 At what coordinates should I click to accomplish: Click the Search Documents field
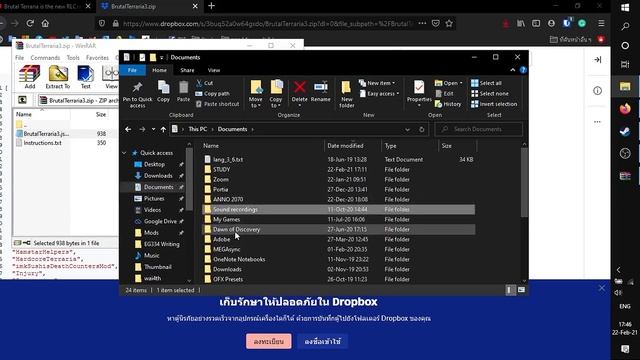pyautogui.click(x=479, y=129)
